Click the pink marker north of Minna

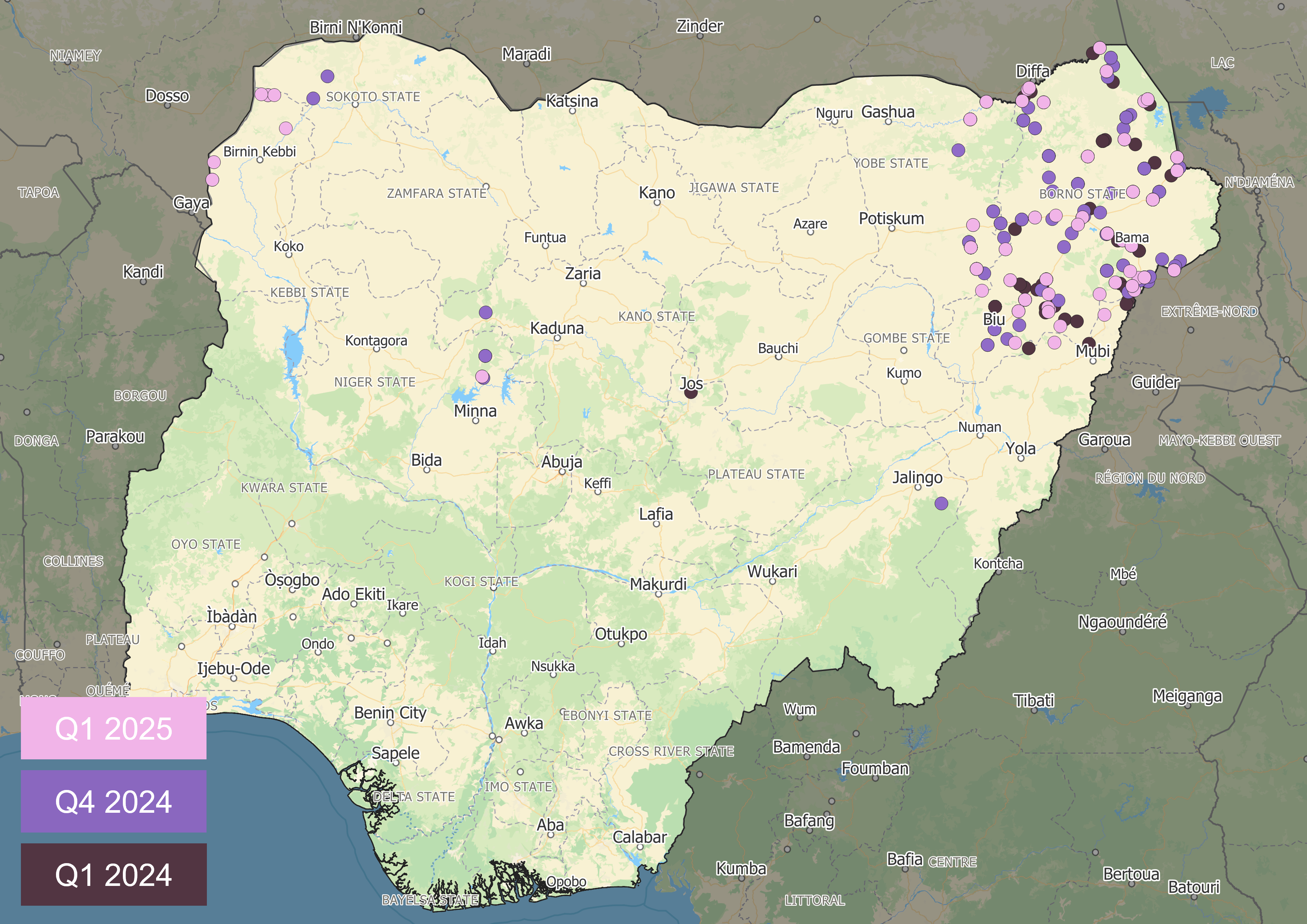(482, 377)
